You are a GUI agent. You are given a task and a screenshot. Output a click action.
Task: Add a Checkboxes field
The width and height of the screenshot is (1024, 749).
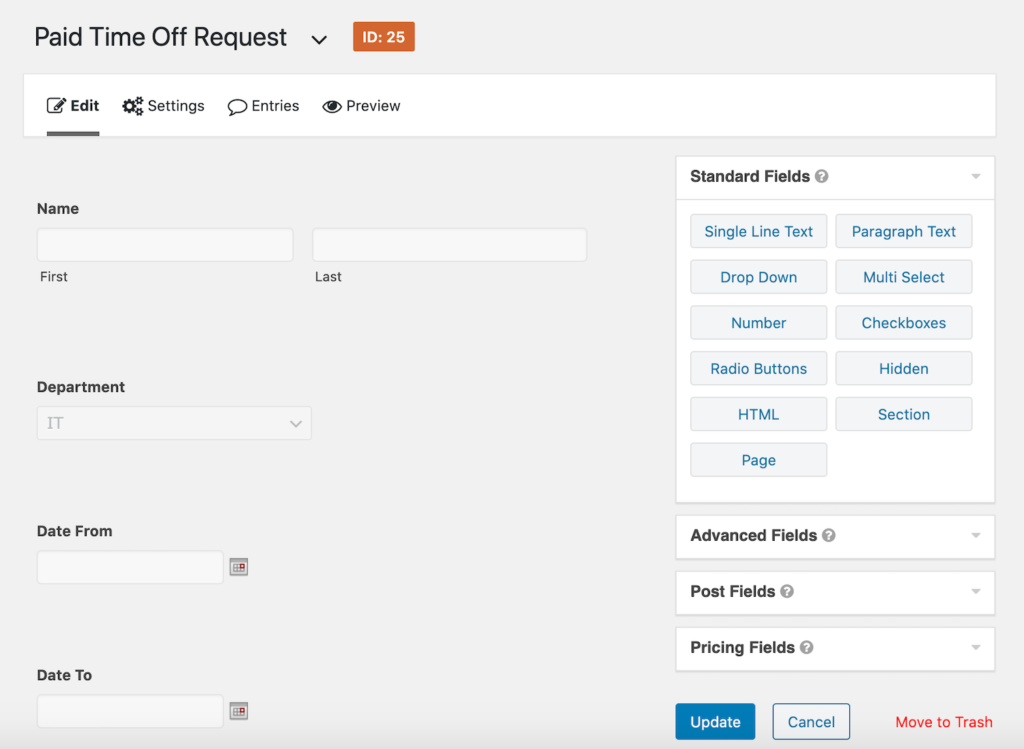point(903,322)
